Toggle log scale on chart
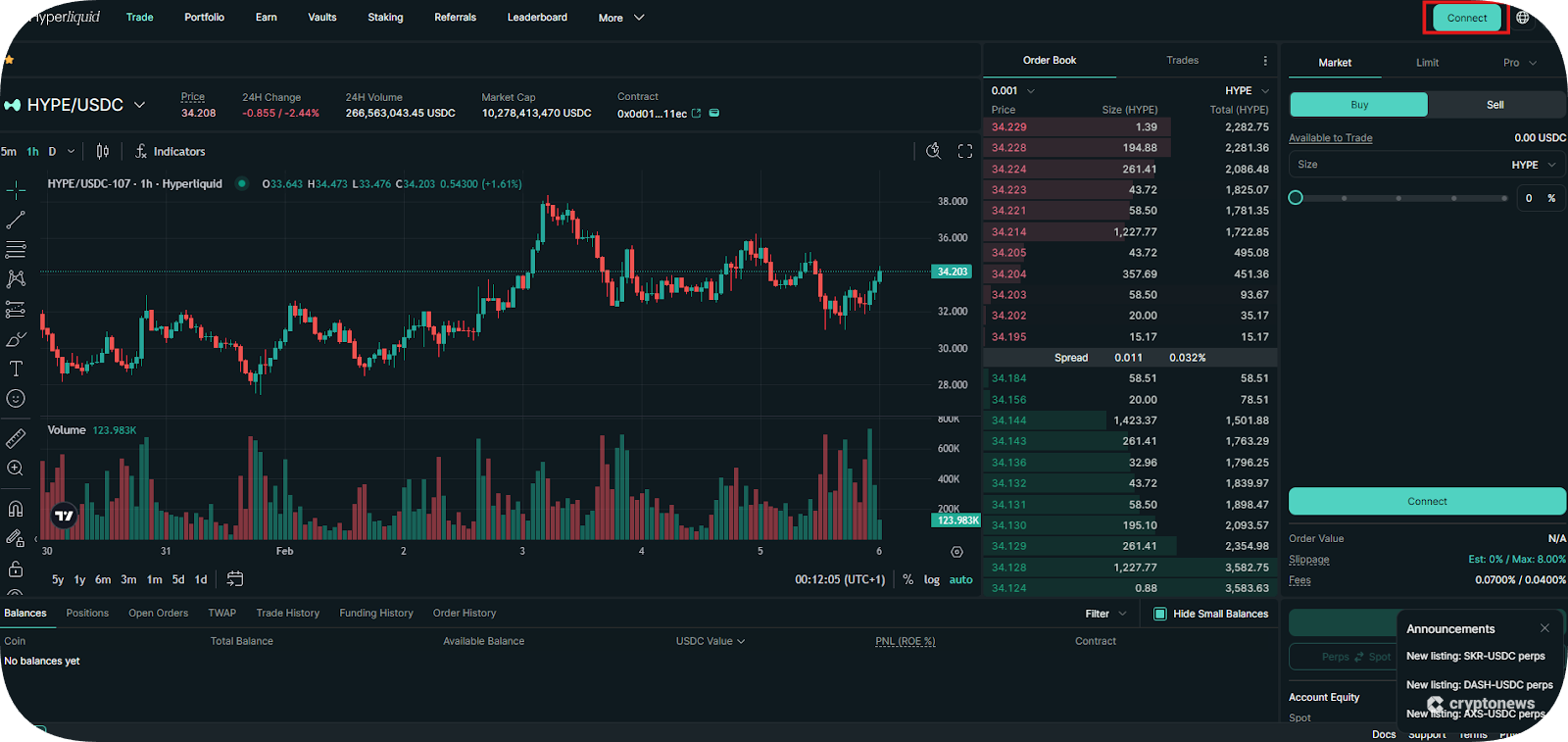This screenshot has height=742, width=1568. 931,579
